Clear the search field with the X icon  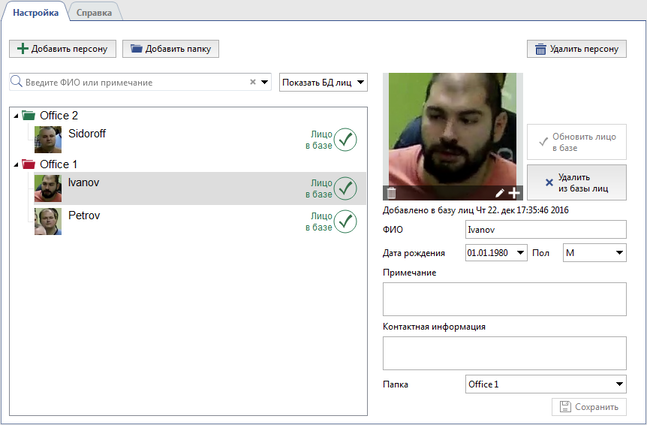[253, 82]
